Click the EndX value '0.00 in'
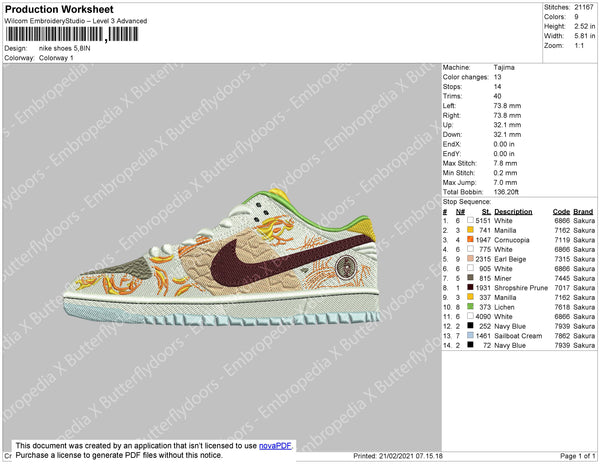This screenshot has height=464, width=600. pos(504,144)
